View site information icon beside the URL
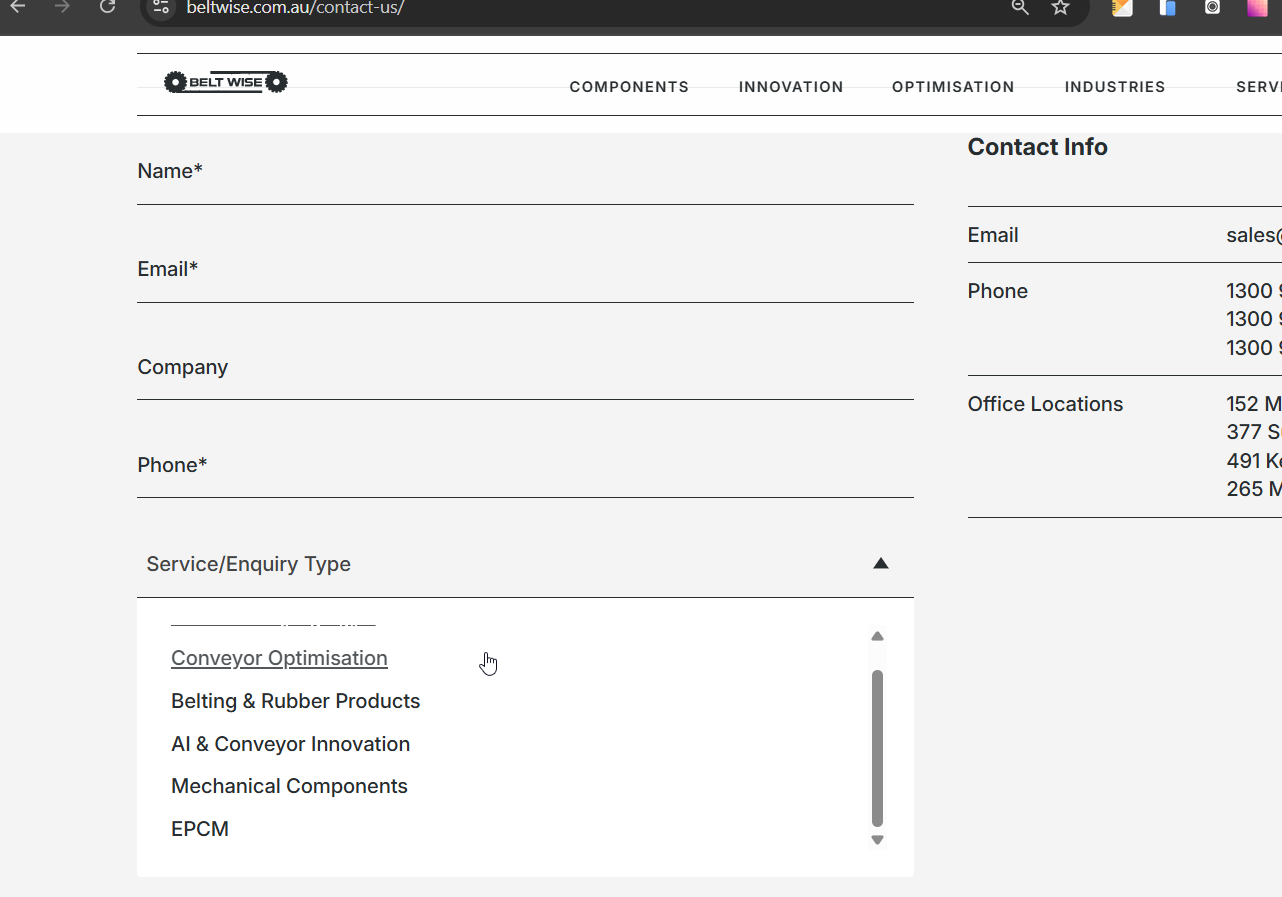This screenshot has width=1282, height=897. coord(162,8)
